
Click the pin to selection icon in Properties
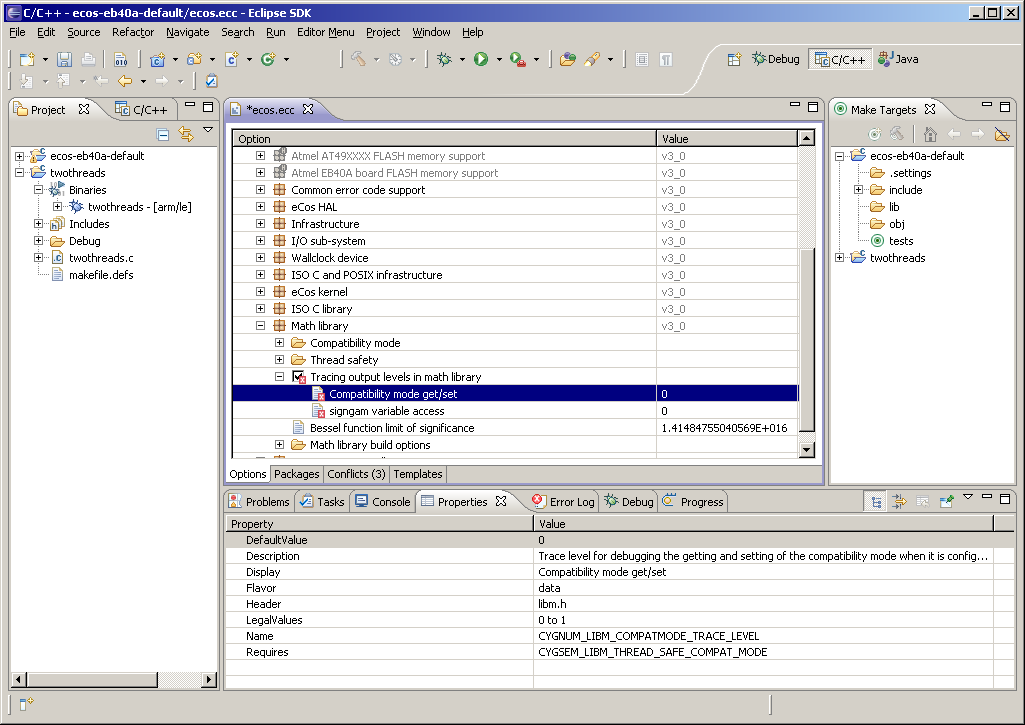946,502
